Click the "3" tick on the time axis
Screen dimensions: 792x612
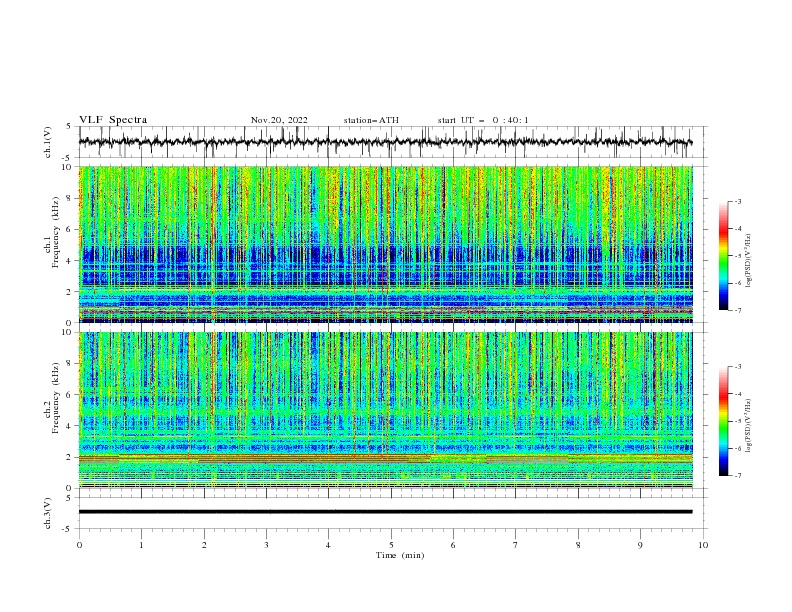pyautogui.click(x=266, y=545)
